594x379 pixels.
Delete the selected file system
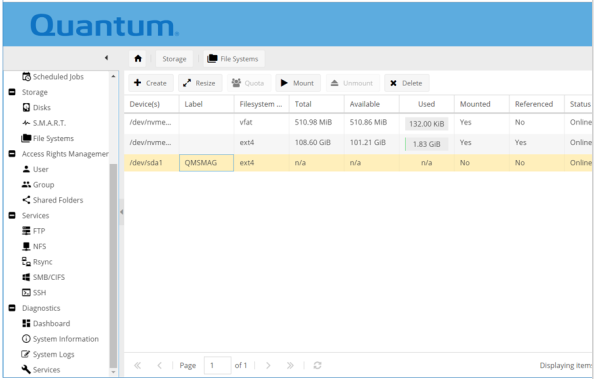click(x=406, y=83)
